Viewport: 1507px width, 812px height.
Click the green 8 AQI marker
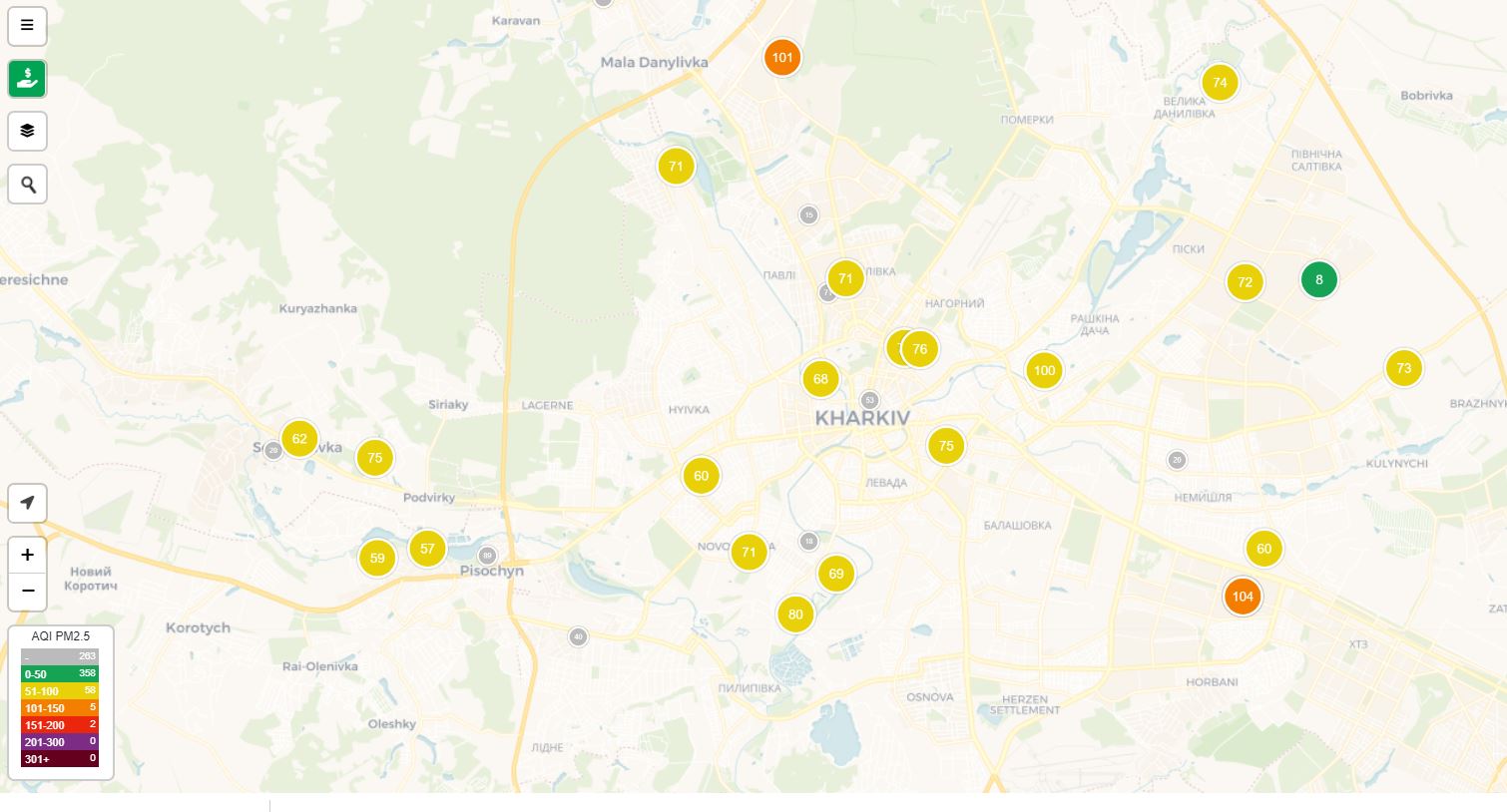click(1318, 280)
